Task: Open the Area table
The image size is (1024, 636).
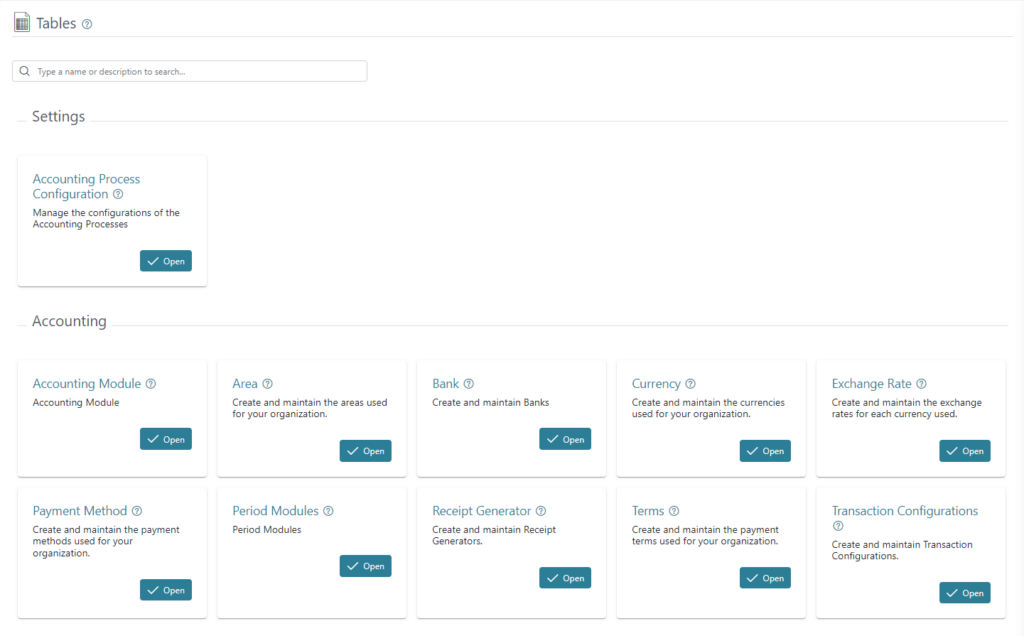Action: pos(365,450)
